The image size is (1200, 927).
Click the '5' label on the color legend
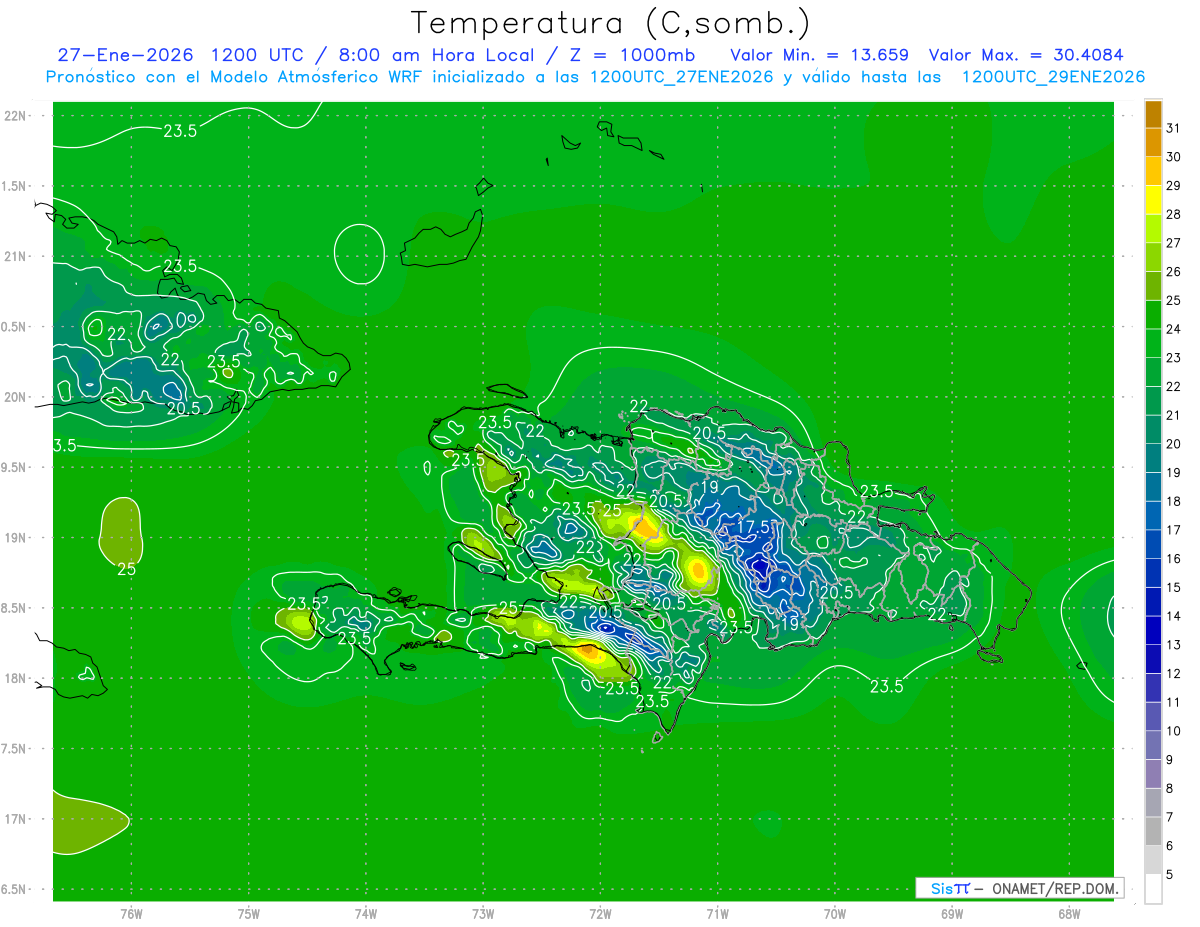(1169, 876)
